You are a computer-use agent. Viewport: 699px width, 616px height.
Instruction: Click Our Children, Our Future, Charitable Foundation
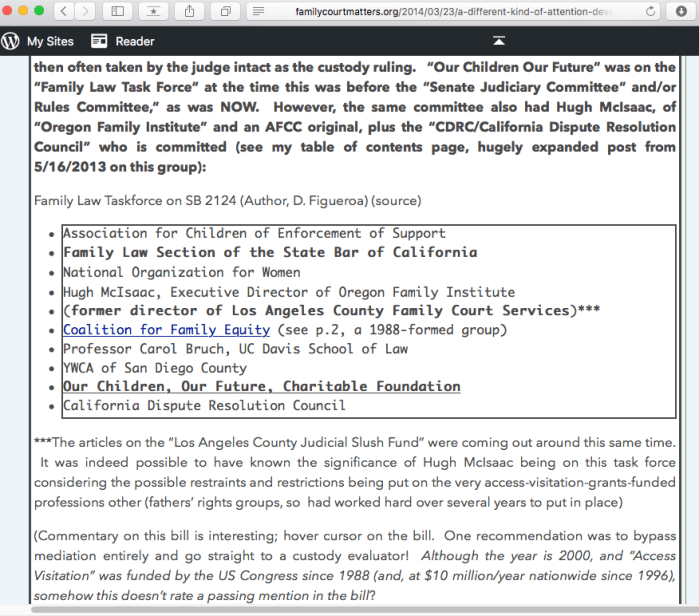coord(261,386)
